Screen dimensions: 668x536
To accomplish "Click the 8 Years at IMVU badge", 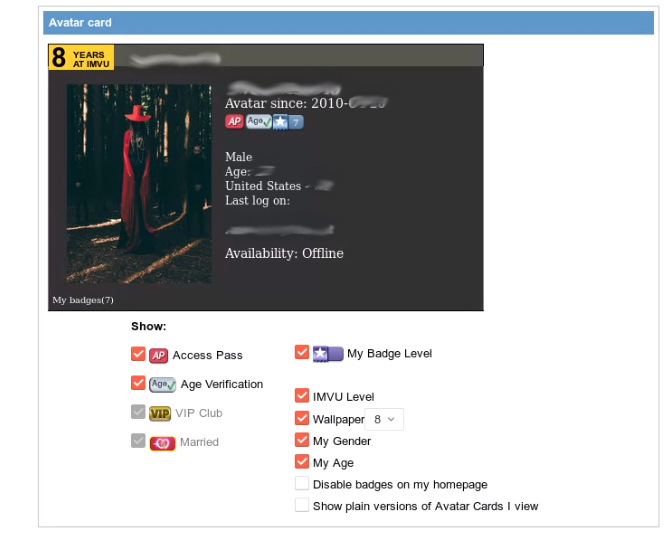I will point(81,58).
